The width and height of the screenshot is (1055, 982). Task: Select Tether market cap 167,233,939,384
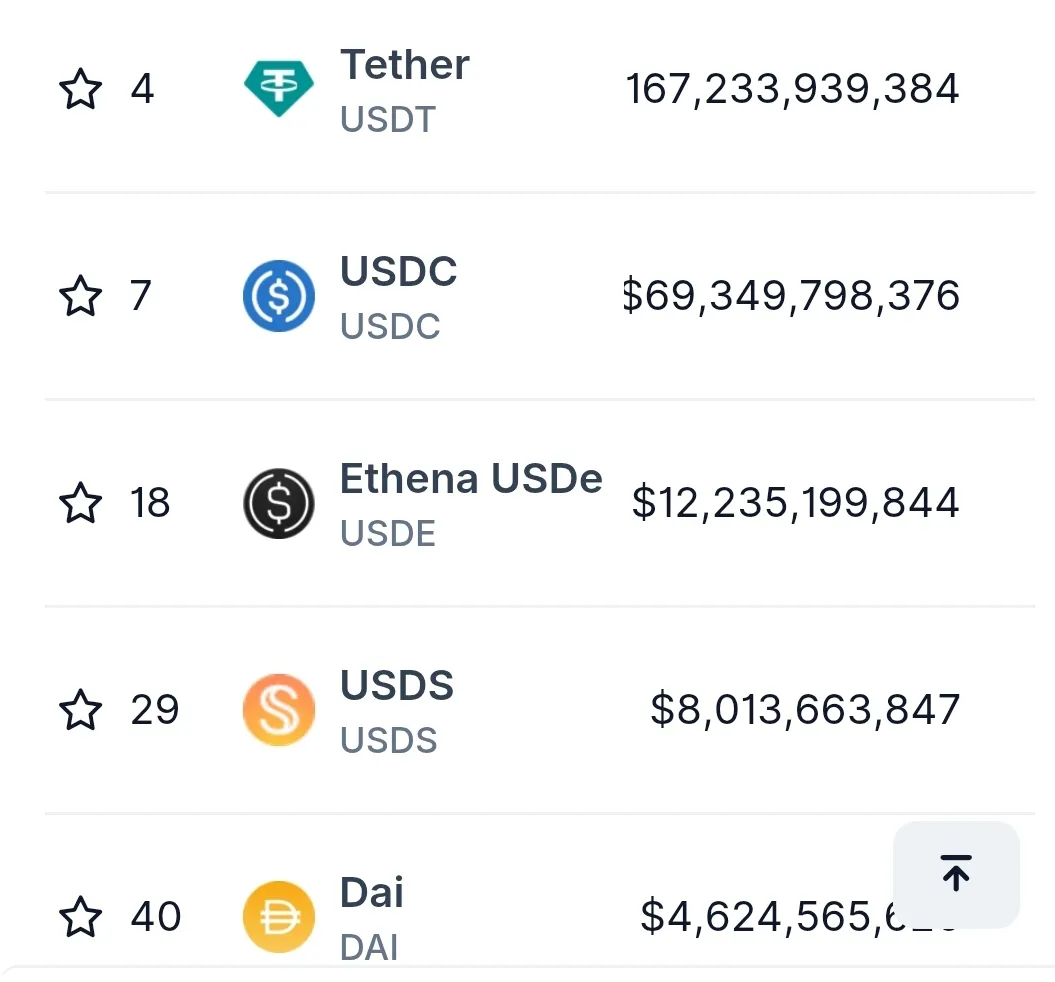point(792,90)
